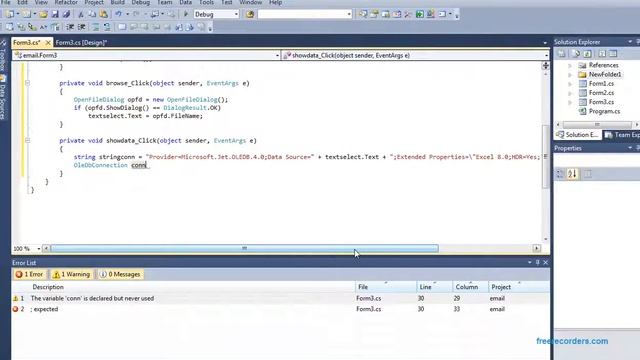Open the File menu
The width and height of the screenshot is (640, 360).
pyautogui.click(x=6, y=2)
